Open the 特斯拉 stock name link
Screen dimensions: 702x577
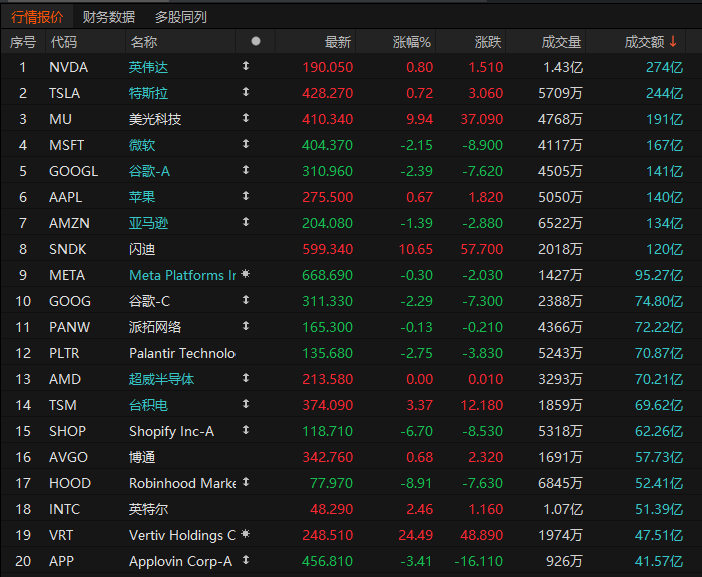pos(148,93)
